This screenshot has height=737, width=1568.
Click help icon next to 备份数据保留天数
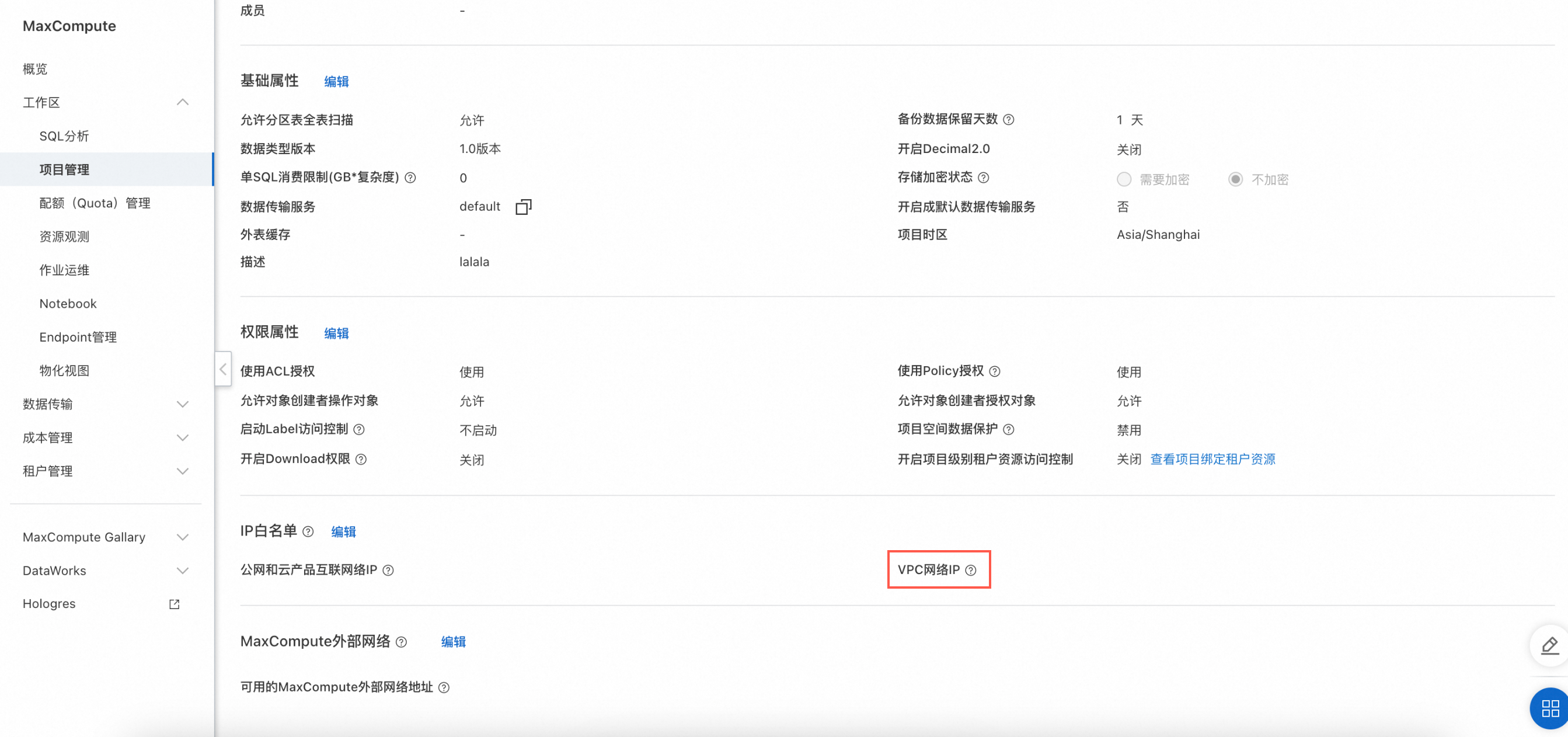(1009, 119)
